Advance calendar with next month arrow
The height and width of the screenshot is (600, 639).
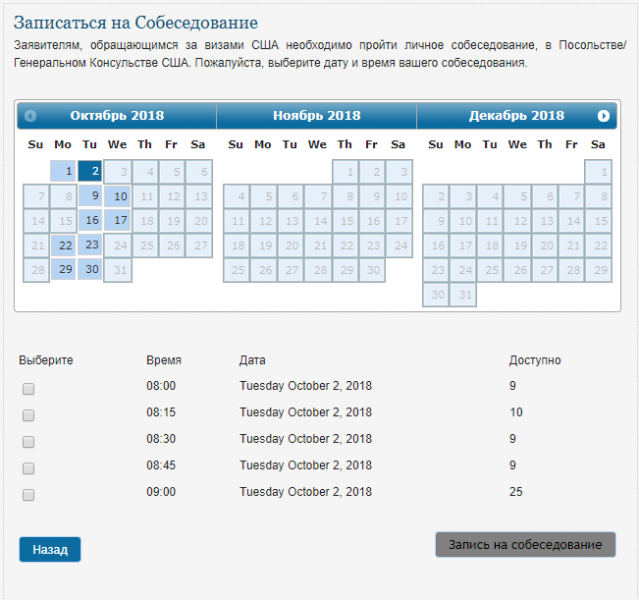[603, 116]
